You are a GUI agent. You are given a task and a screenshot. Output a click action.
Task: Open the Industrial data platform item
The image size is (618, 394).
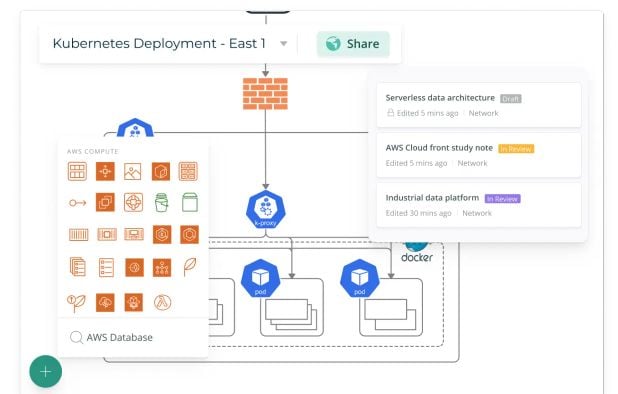479,205
